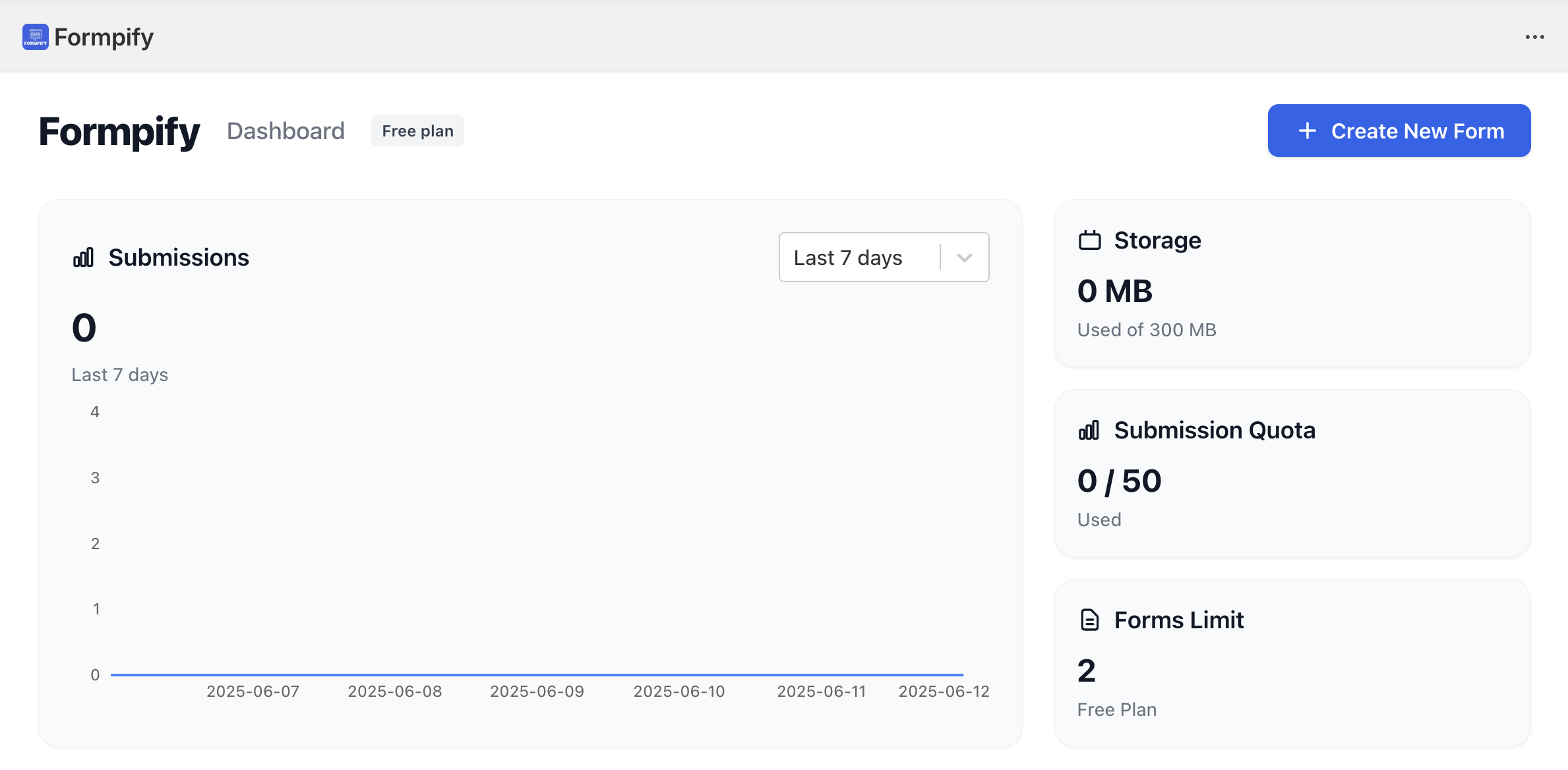Click the Forms Limit document icon
Screen dimensions: 1568x770
coord(1089,620)
